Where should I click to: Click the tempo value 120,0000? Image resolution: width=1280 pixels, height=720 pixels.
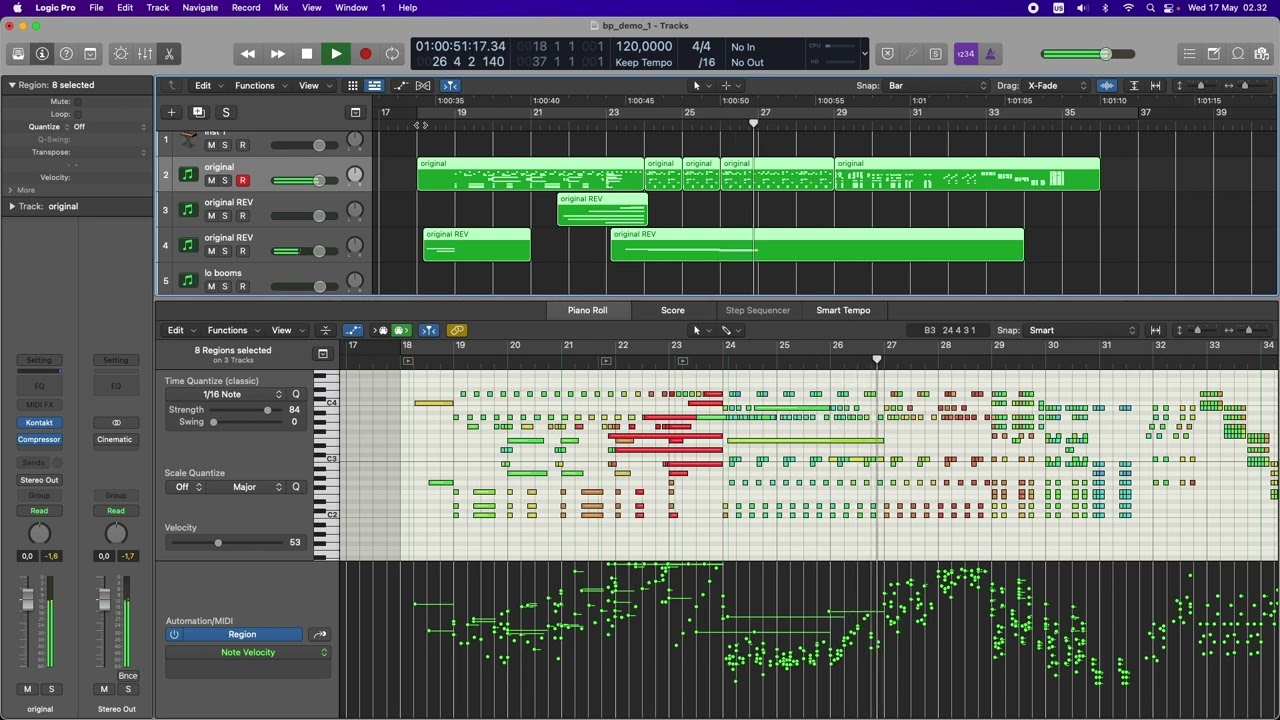point(644,46)
